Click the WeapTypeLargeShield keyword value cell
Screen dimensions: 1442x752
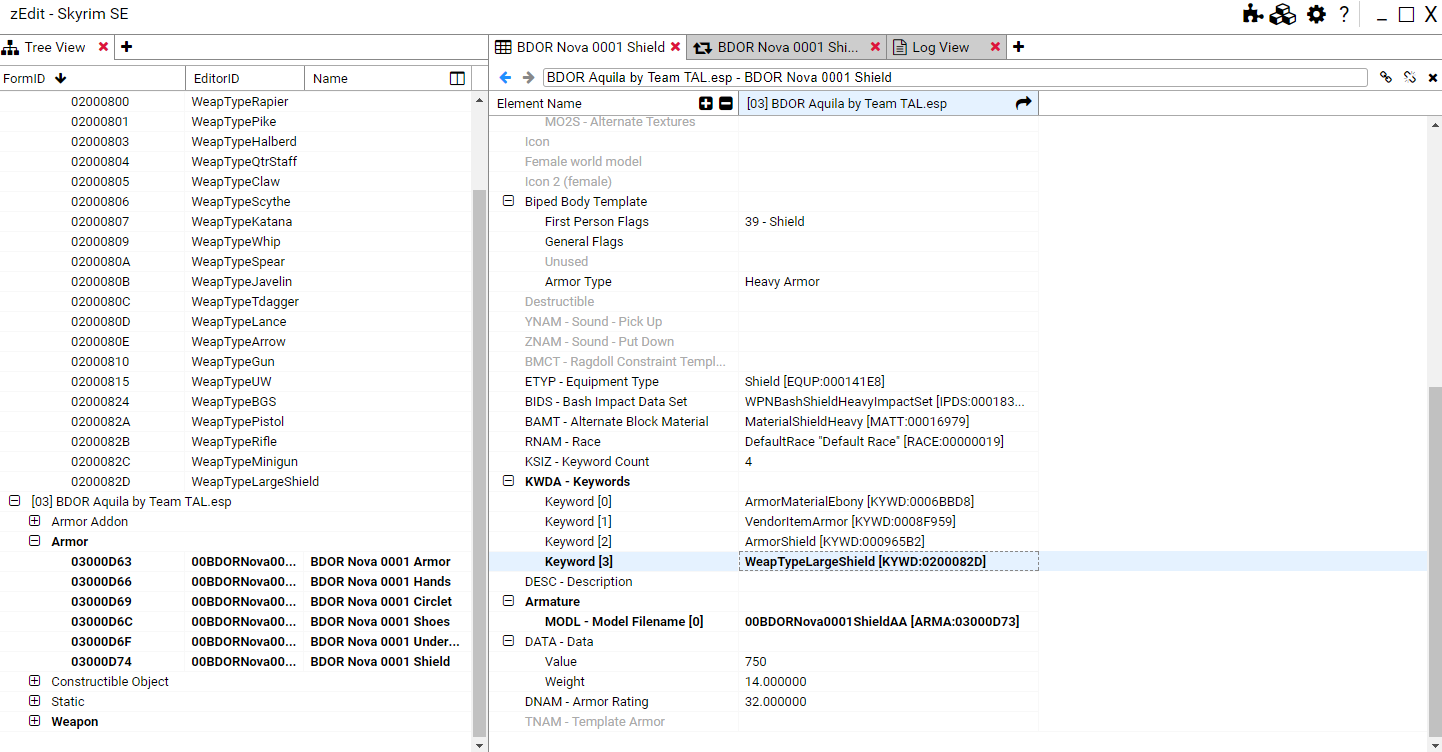tap(888, 561)
